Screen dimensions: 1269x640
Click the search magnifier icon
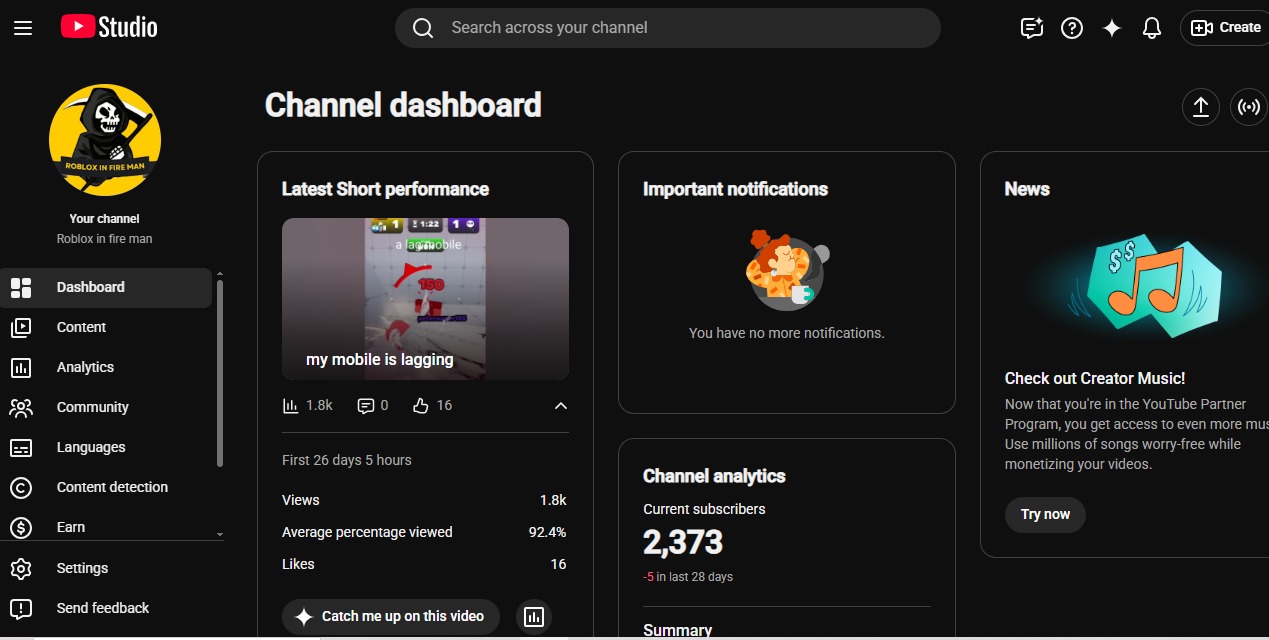click(423, 28)
